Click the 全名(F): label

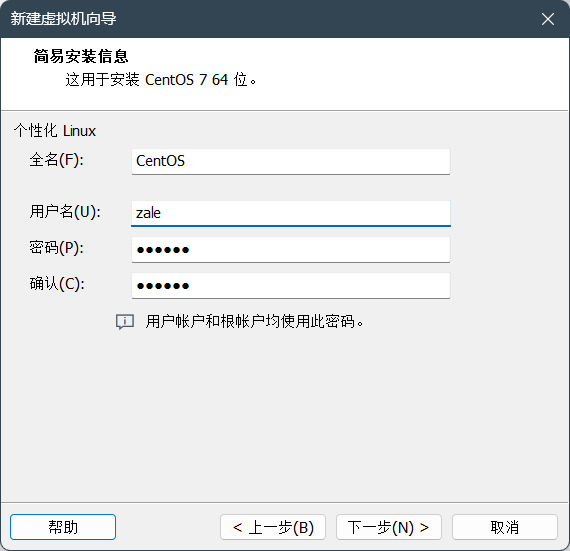pos(56,160)
